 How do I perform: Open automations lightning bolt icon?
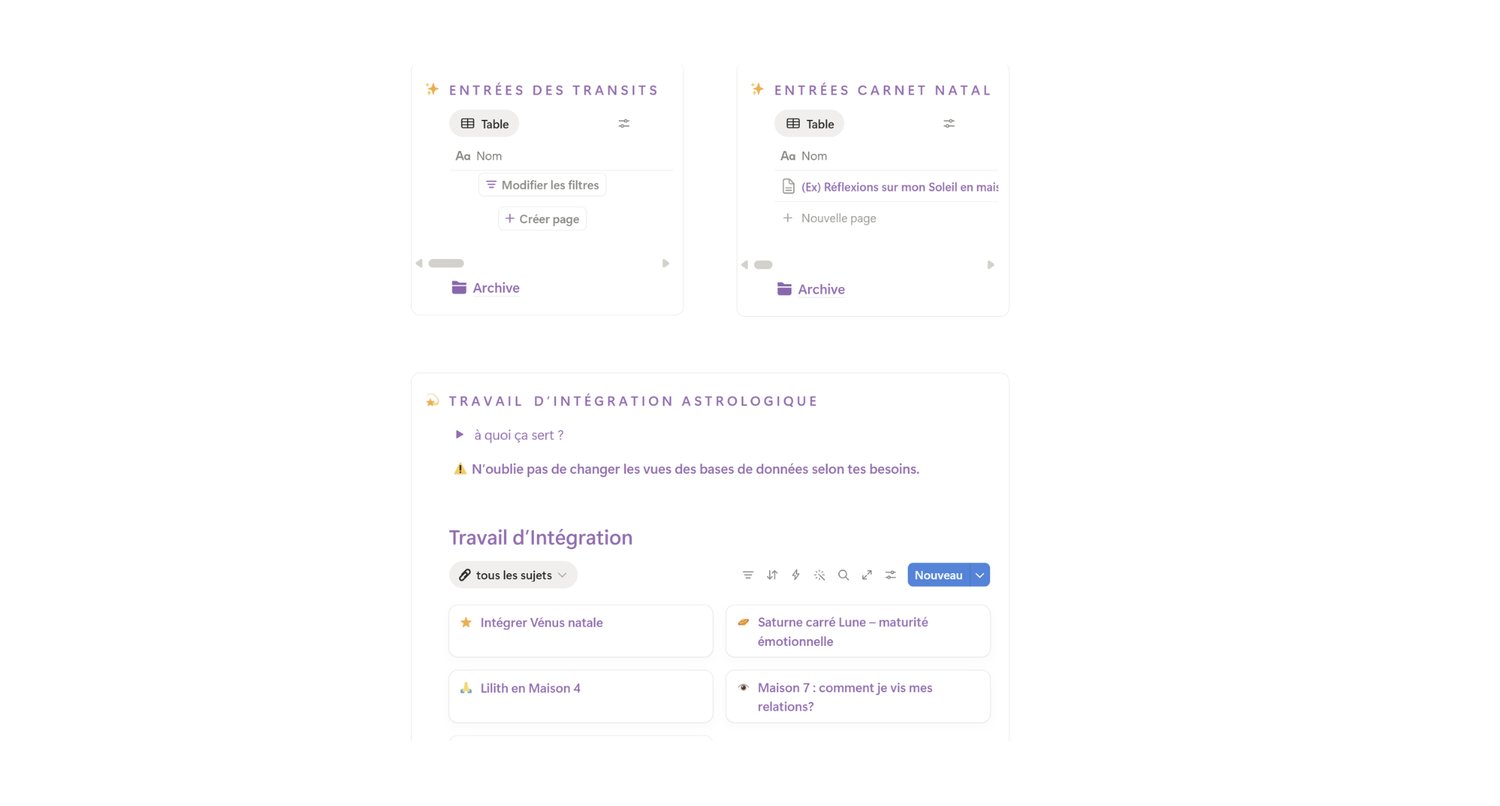pos(796,575)
